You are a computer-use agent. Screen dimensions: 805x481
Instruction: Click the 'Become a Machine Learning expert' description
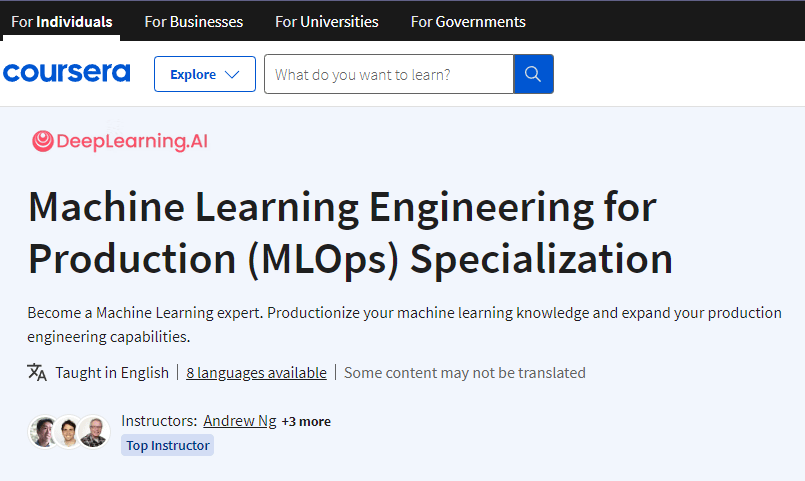point(405,324)
